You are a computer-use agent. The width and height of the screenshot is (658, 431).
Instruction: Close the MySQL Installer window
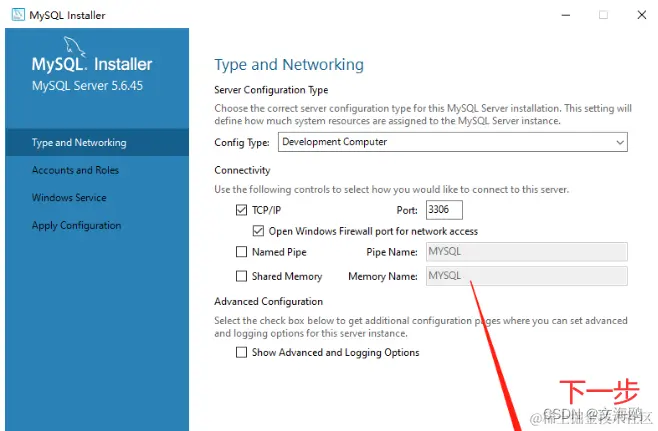(x=642, y=15)
